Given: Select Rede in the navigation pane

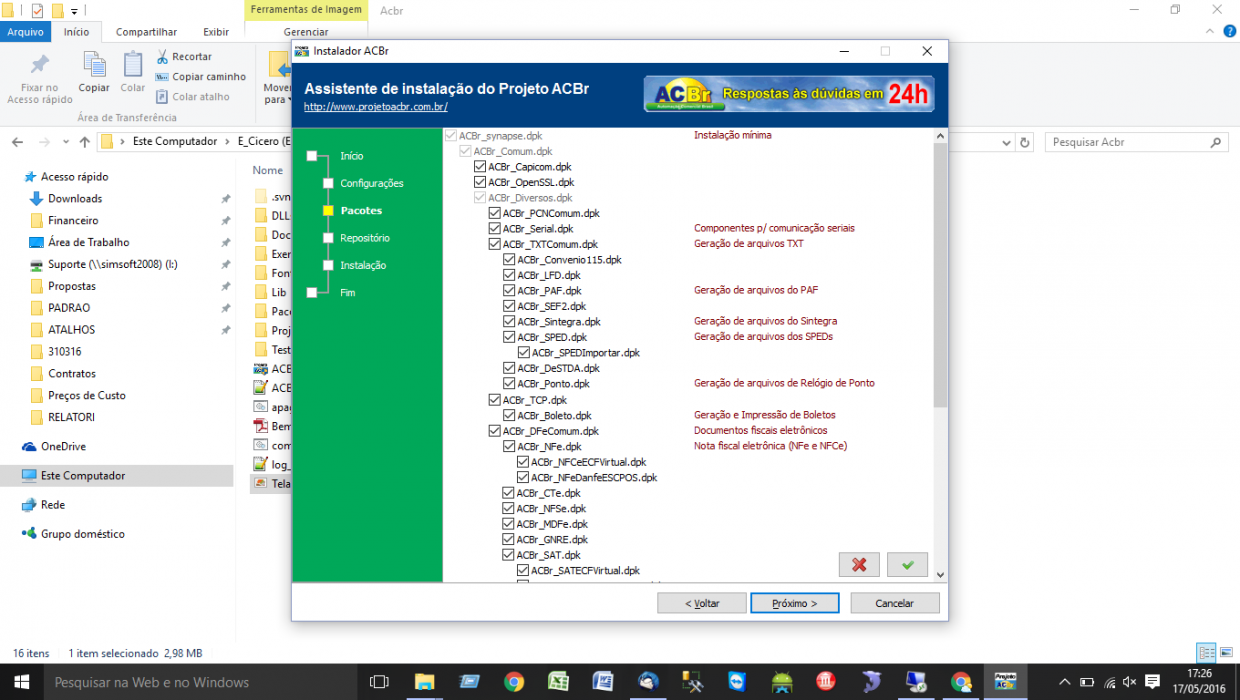Looking at the screenshot, I should (53, 505).
